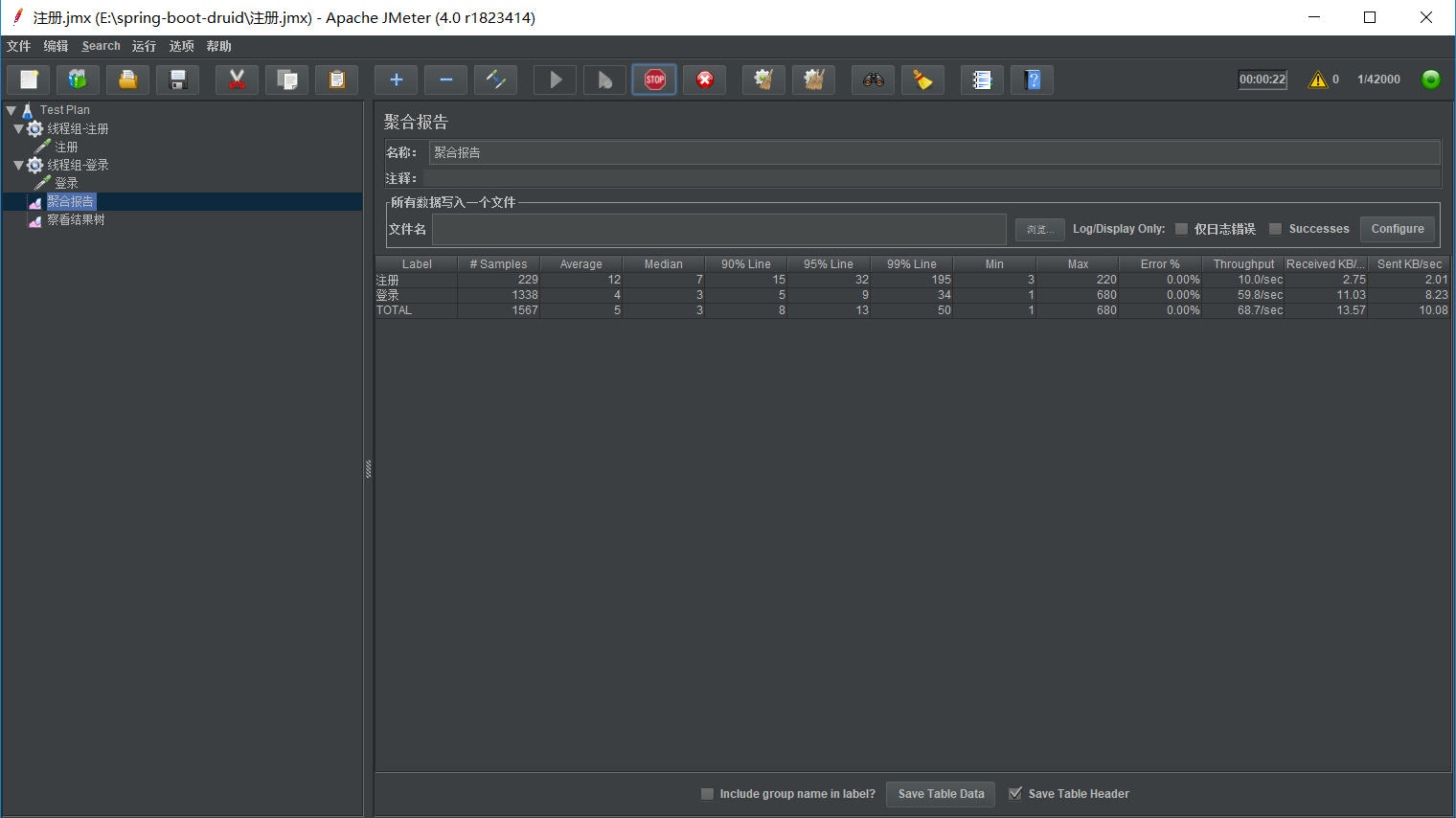The image size is (1456, 818).
Task: Start the test with play icon
Action: coord(556,80)
